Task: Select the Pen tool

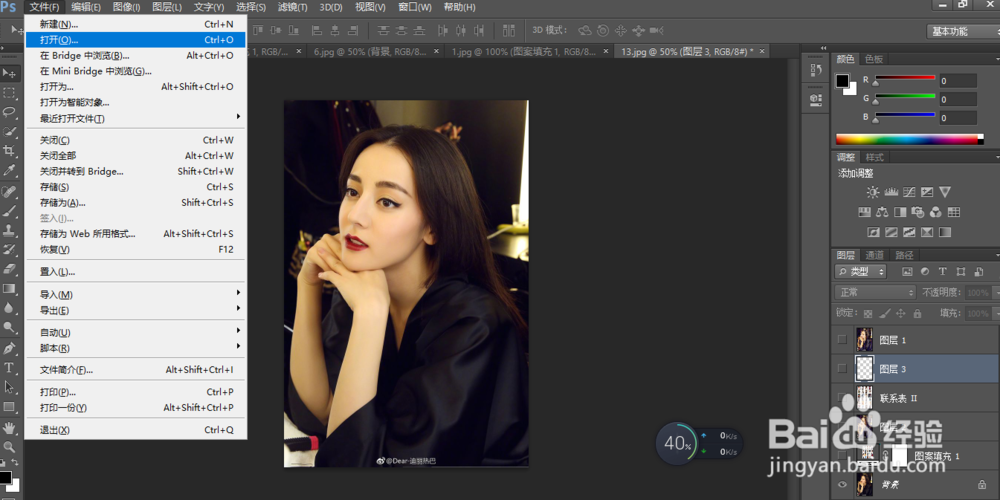Action: [x=10, y=348]
